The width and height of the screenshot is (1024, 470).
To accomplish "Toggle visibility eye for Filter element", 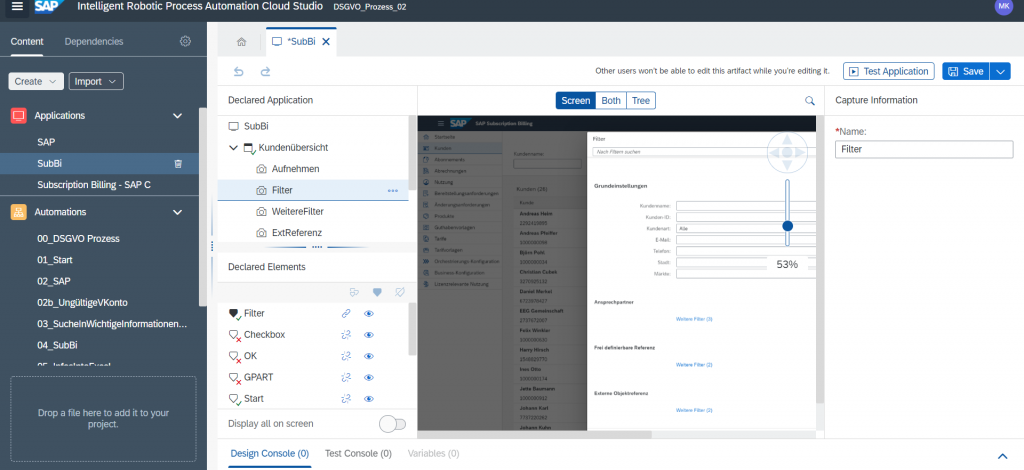I will pos(369,314).
